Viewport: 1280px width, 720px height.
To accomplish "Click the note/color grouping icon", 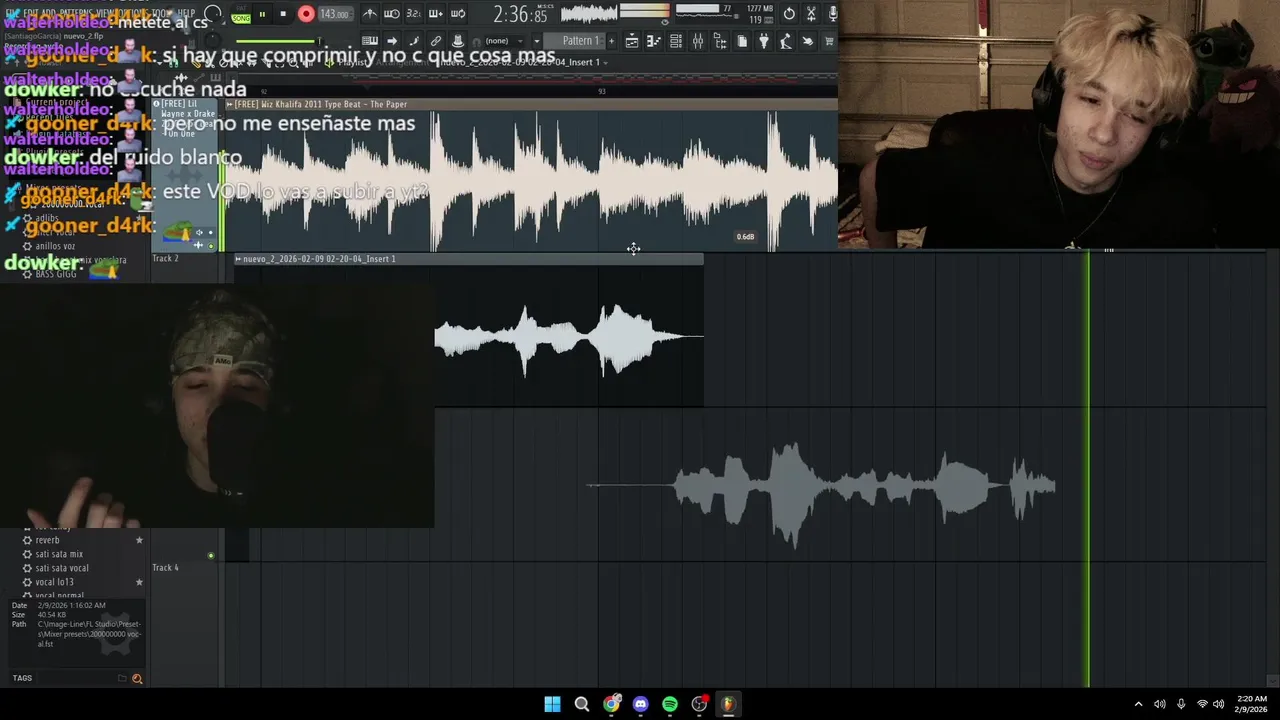I will 414,41.
